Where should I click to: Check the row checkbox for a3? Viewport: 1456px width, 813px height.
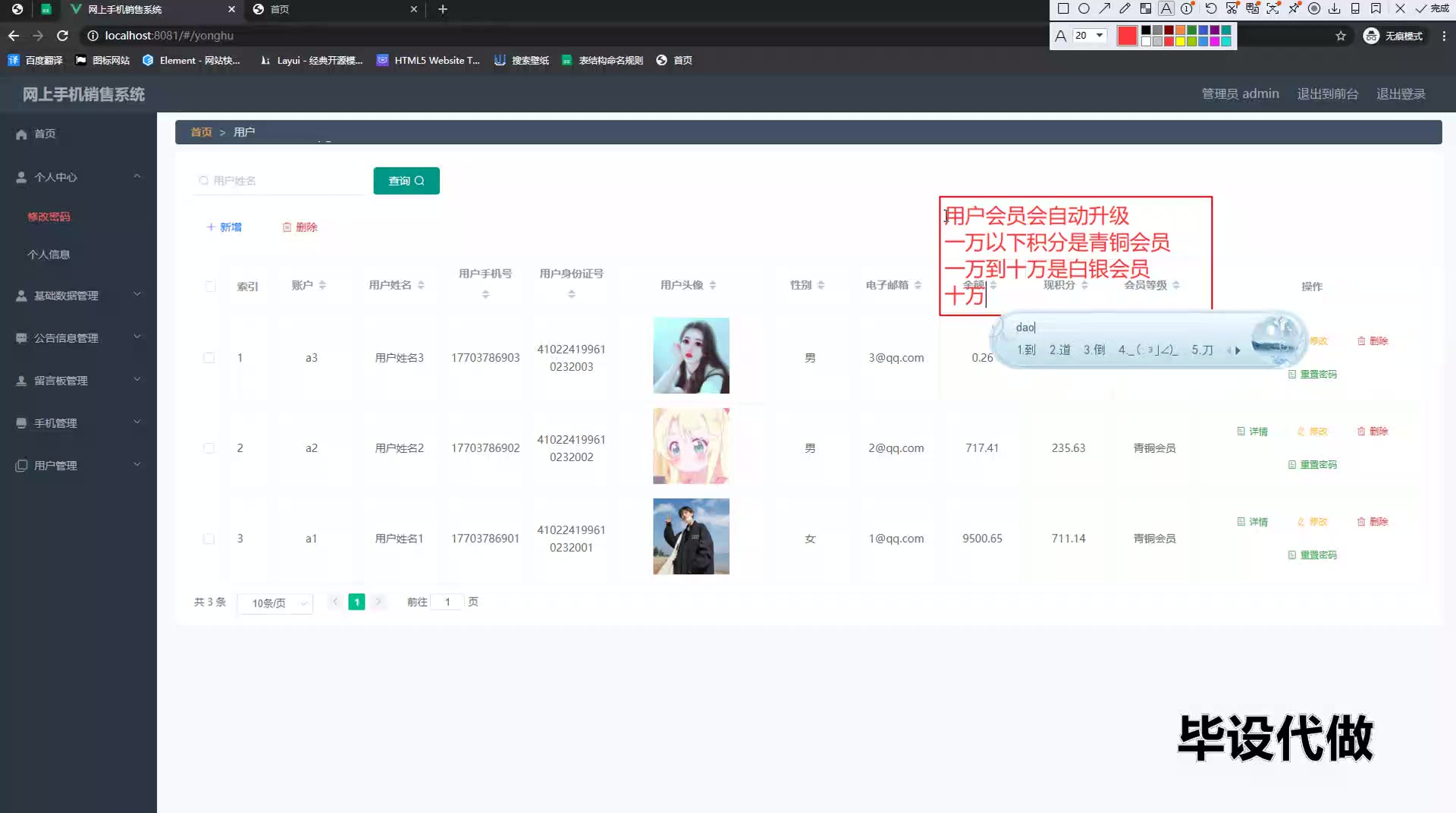209,357
